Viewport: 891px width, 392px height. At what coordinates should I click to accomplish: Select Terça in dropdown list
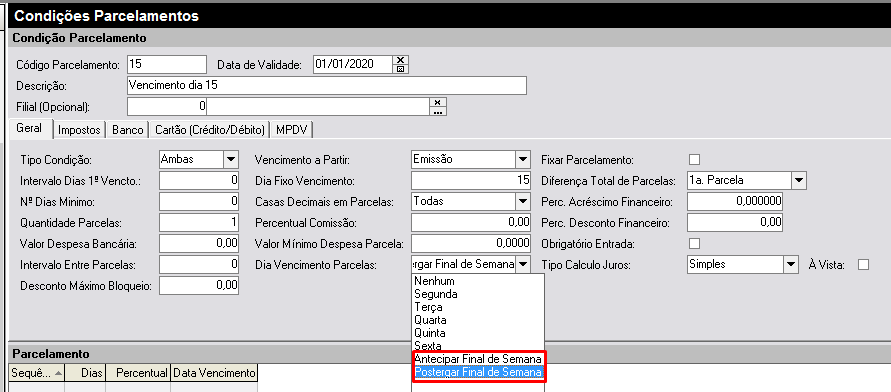pos(477,307)
